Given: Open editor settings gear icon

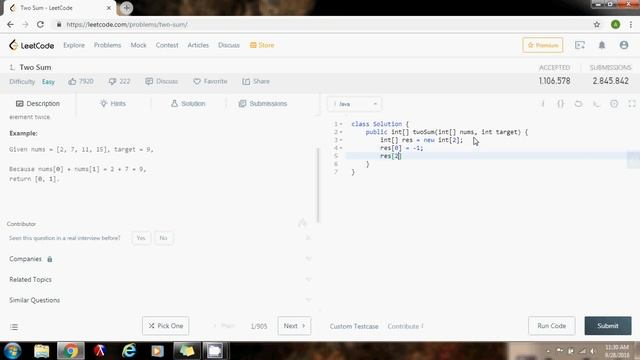Looking at the screenshot, I should [614, 104].
